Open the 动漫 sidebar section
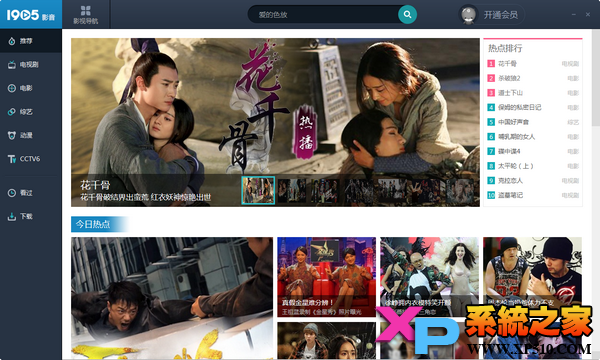 (31, 135)
